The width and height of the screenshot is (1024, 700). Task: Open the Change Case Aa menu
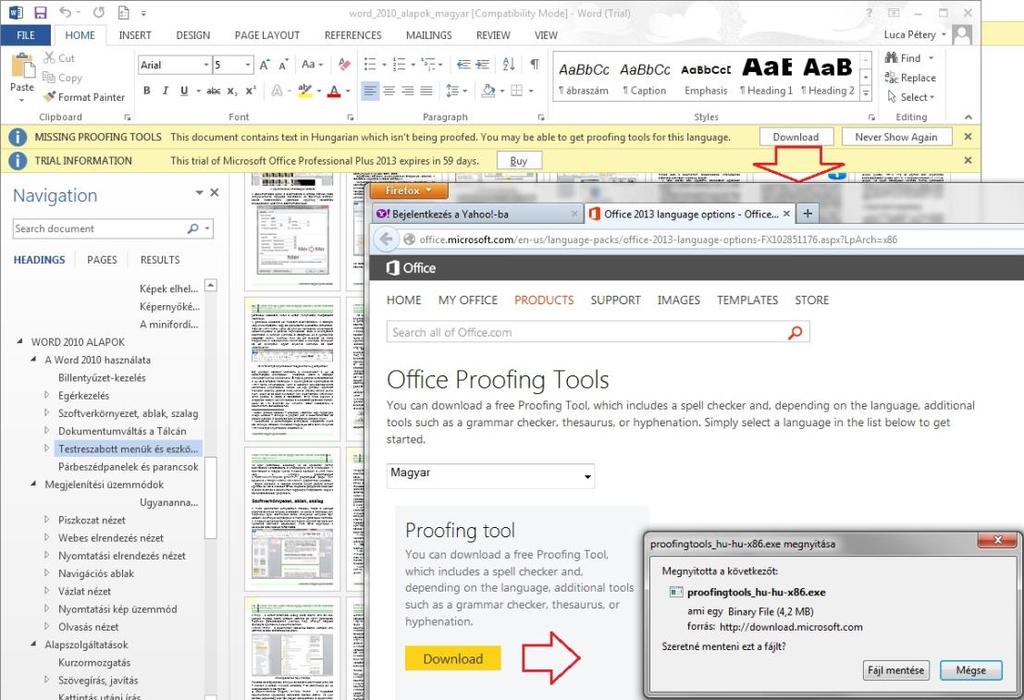pyautogui.click(x=311, y=65)
